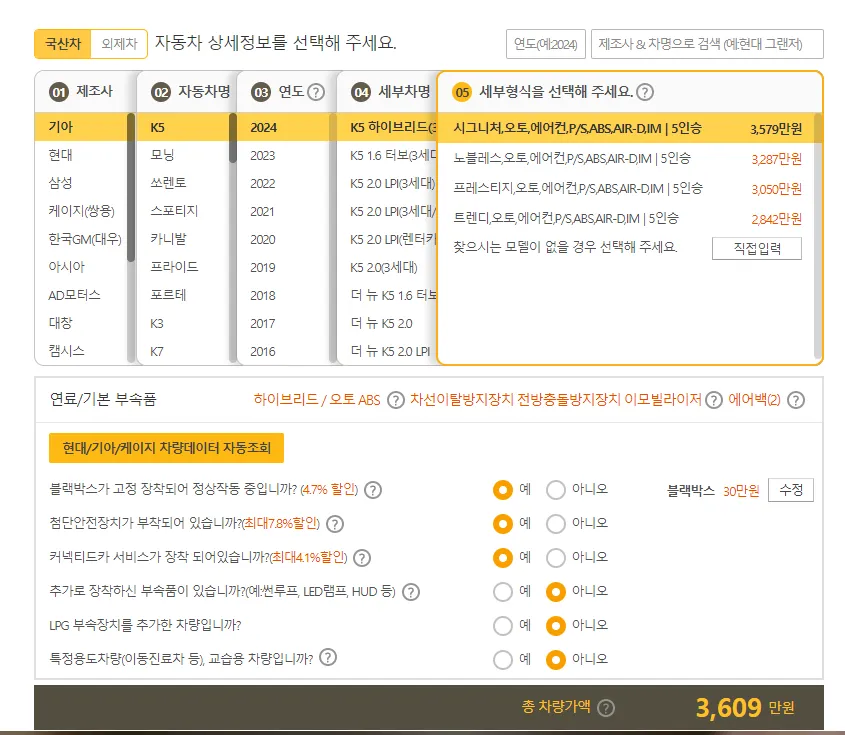Image resolution: width=845 pixels, height=735 pixels.
Task: Click the 연도(예2024) input field
Action: (x=548, y=43)
